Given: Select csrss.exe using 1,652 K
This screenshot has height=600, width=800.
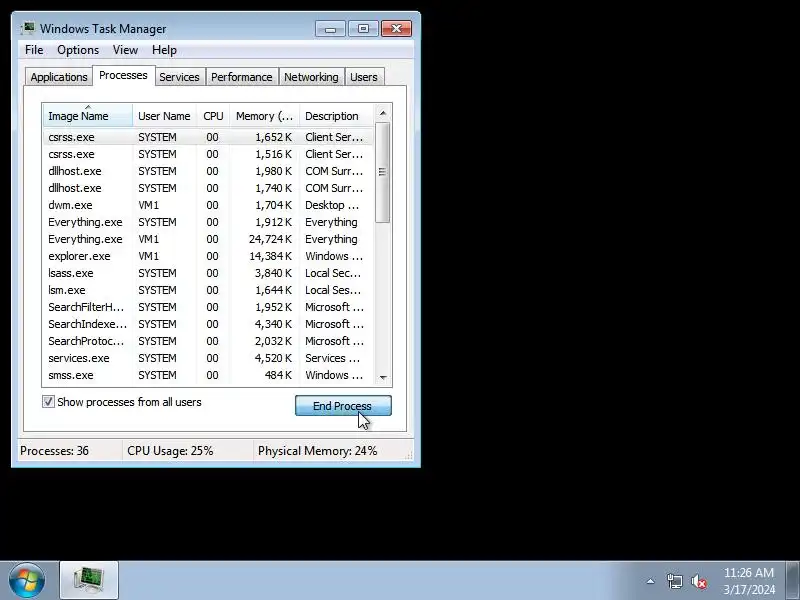Looking at the screenshot, I should 208,137.
